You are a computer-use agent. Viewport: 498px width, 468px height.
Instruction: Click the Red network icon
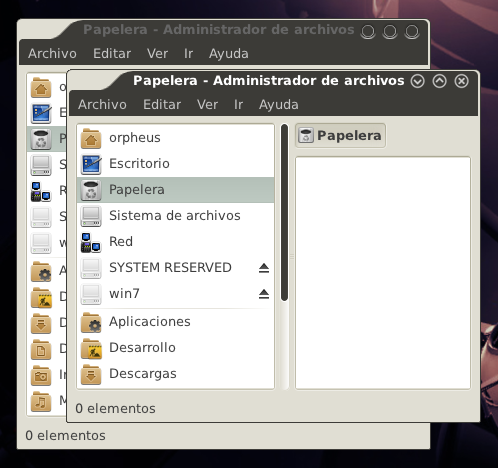click(x=91, y=242)
